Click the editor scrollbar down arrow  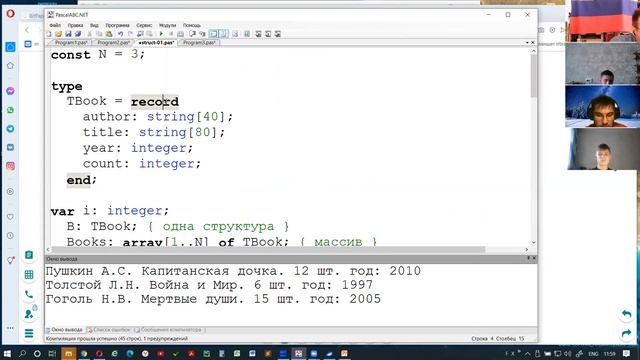533,242
